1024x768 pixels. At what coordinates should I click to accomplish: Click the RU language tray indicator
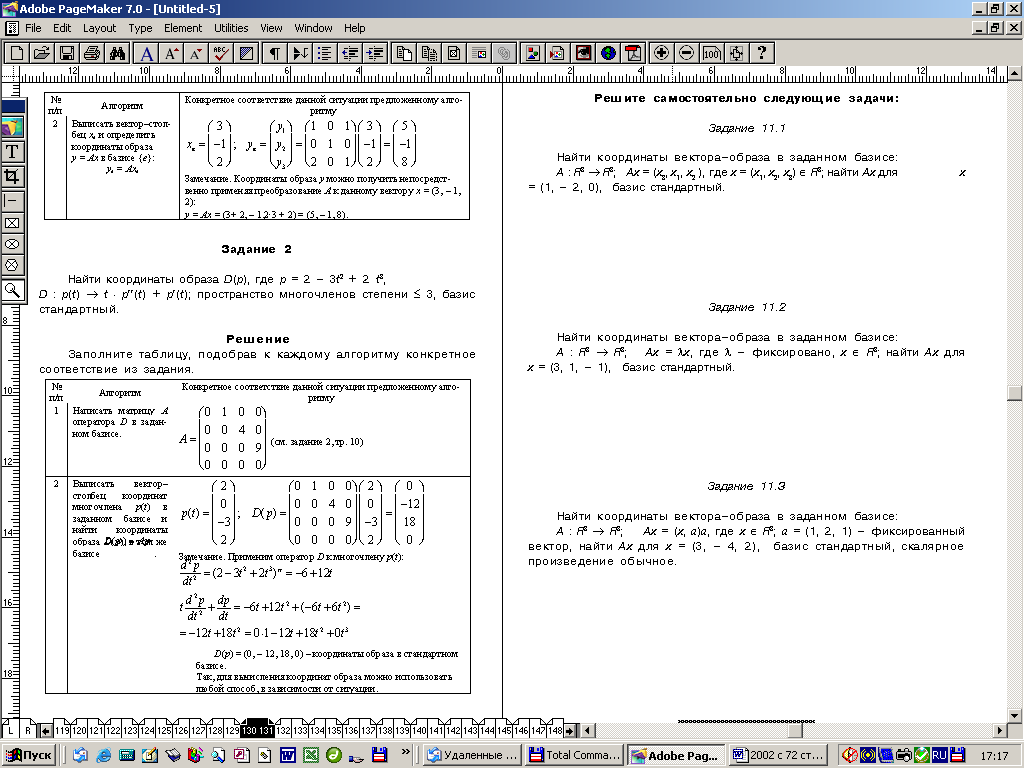coord(939,755)
